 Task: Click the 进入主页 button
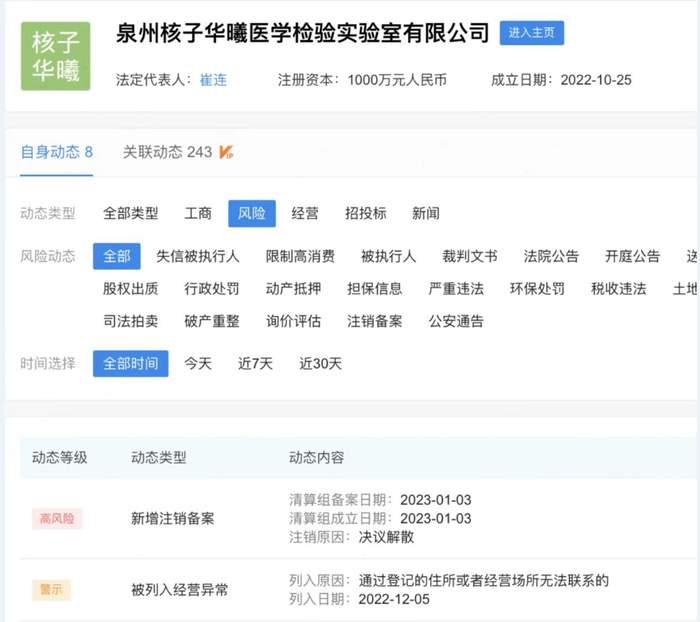[x=532, y=33]
